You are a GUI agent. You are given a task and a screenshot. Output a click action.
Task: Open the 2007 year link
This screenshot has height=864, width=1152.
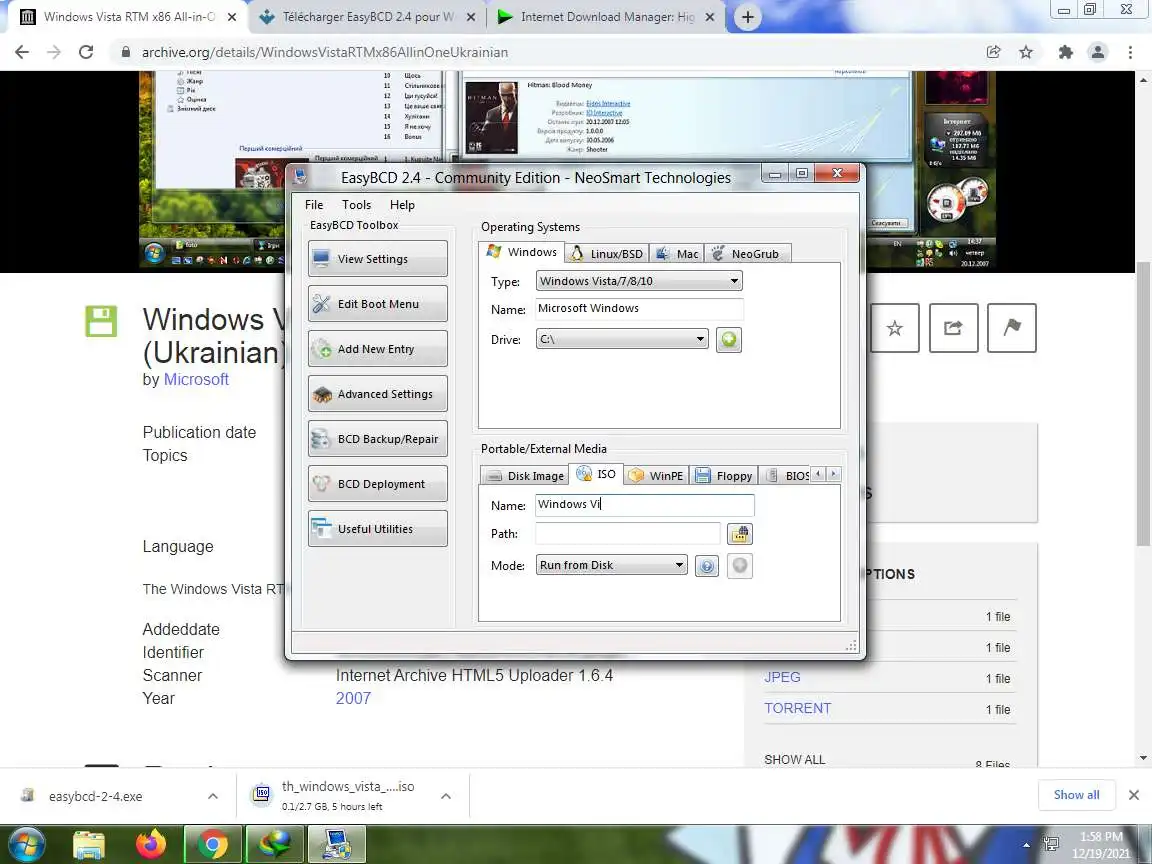(353, 699)
